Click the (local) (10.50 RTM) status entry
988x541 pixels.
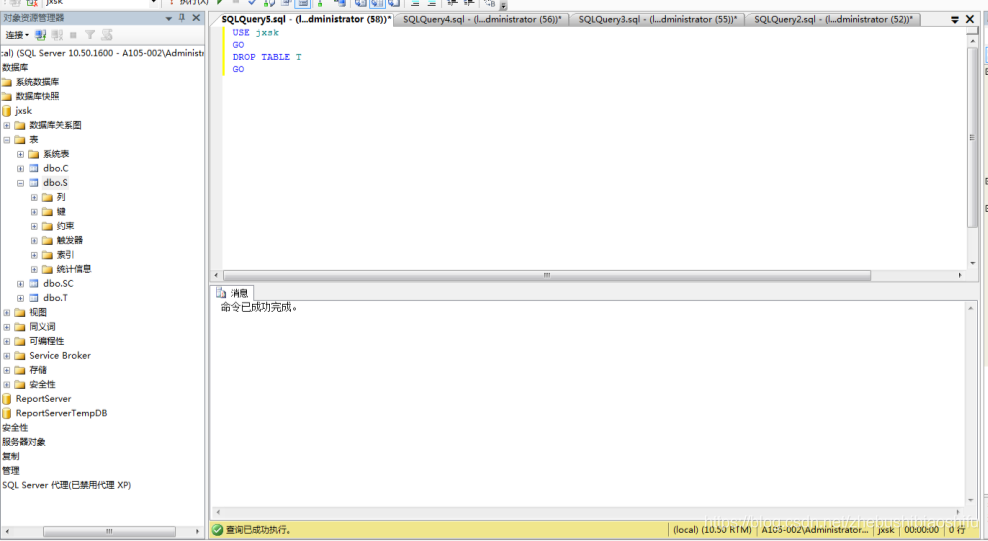[x=712, y=530]
